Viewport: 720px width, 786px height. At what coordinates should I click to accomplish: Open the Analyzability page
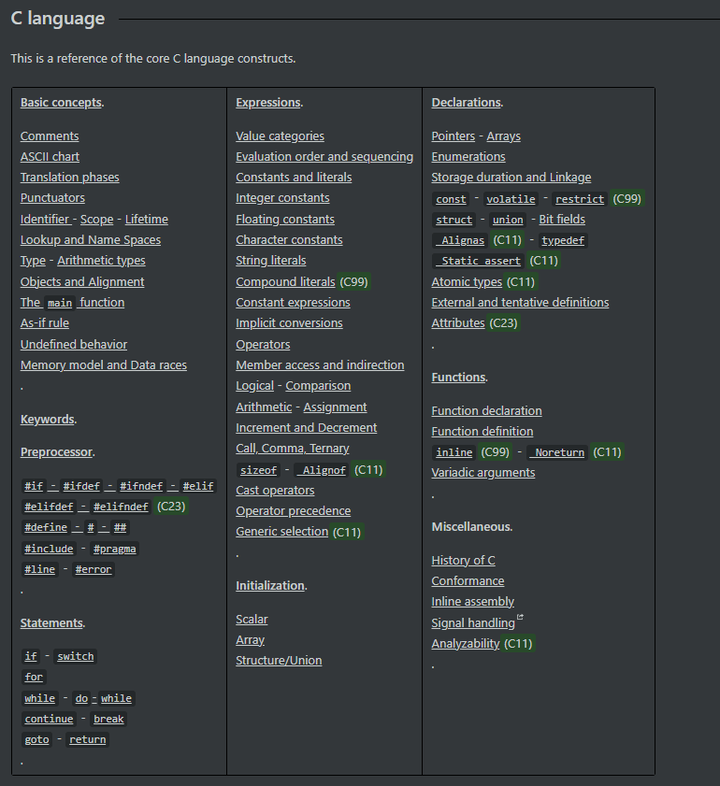click(x=465, y=644)
